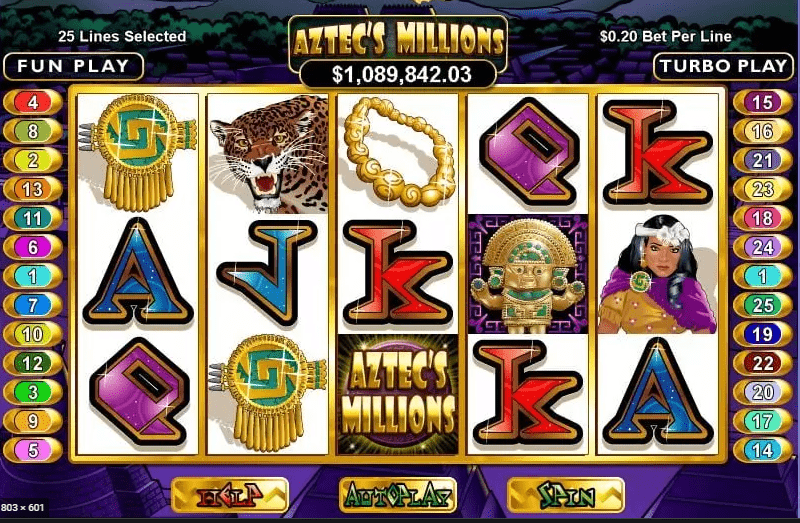Select payline 13 orange marker
The image size is (800, 523).
pyautogui.click(x=33, y=189)
